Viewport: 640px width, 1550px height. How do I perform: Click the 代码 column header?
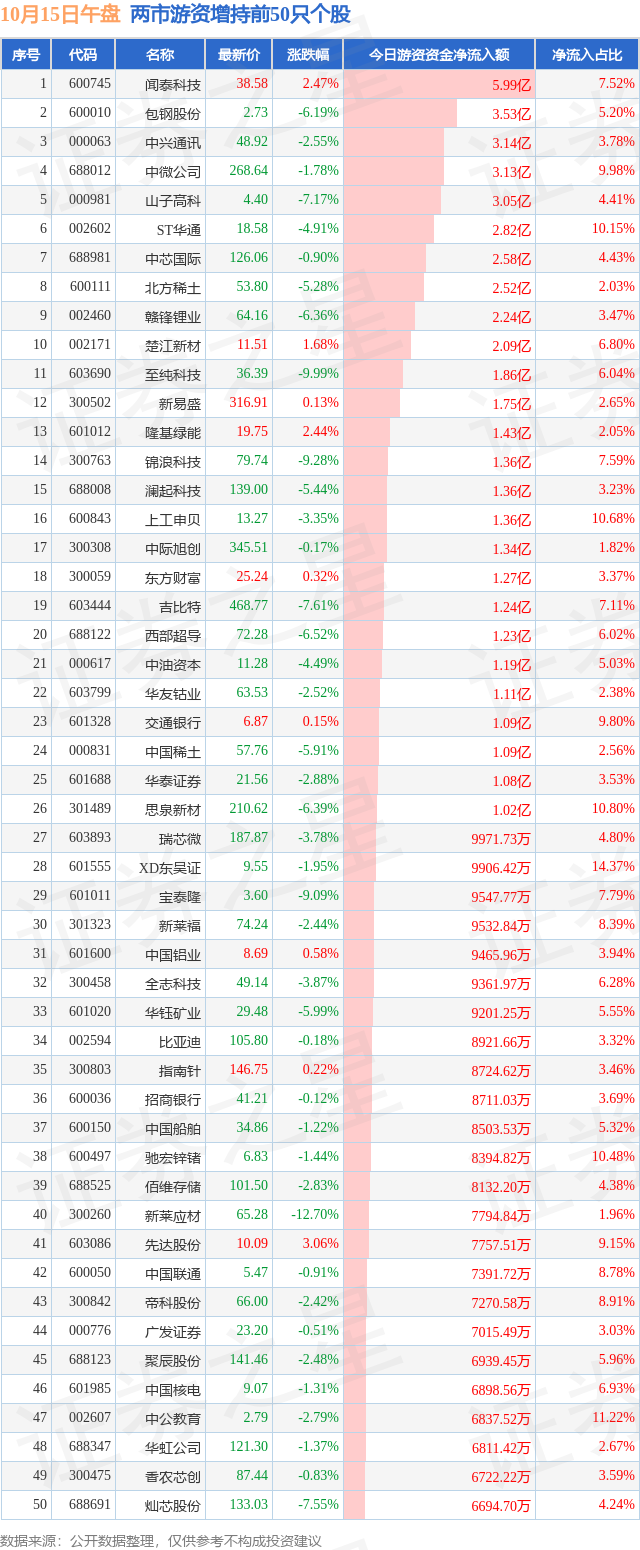pyautogui.click(x=84, y=55)
